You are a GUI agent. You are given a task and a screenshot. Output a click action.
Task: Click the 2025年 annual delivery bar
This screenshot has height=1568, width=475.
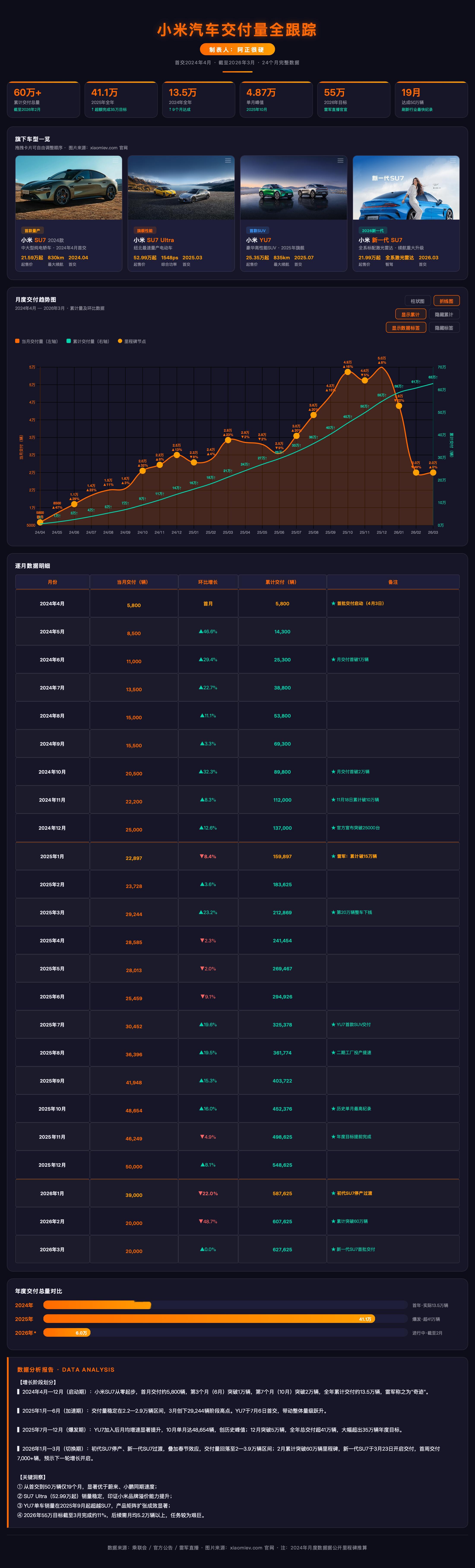(209, 1319)
